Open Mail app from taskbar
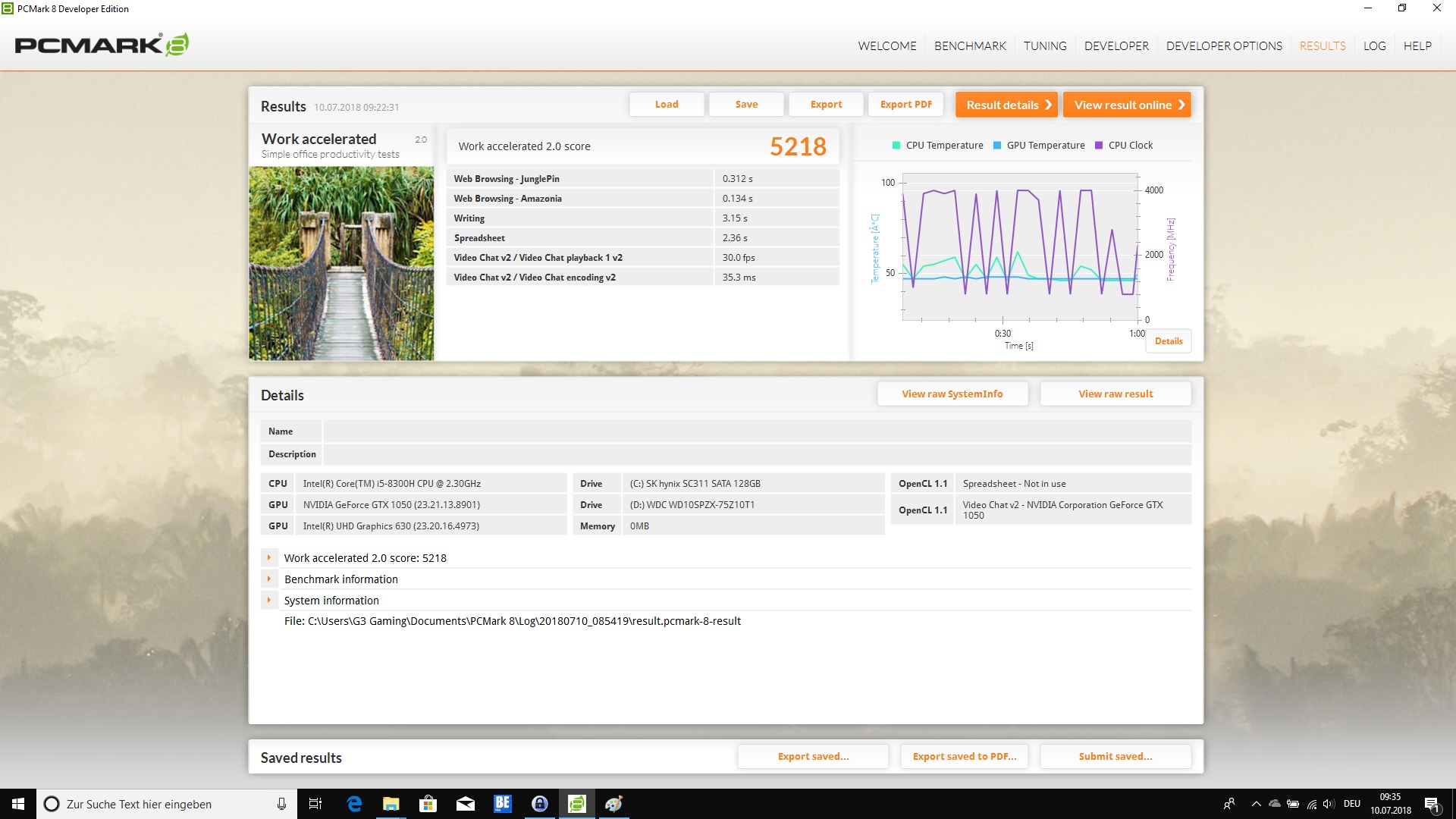1456x819 pixels. click(465, 804)
